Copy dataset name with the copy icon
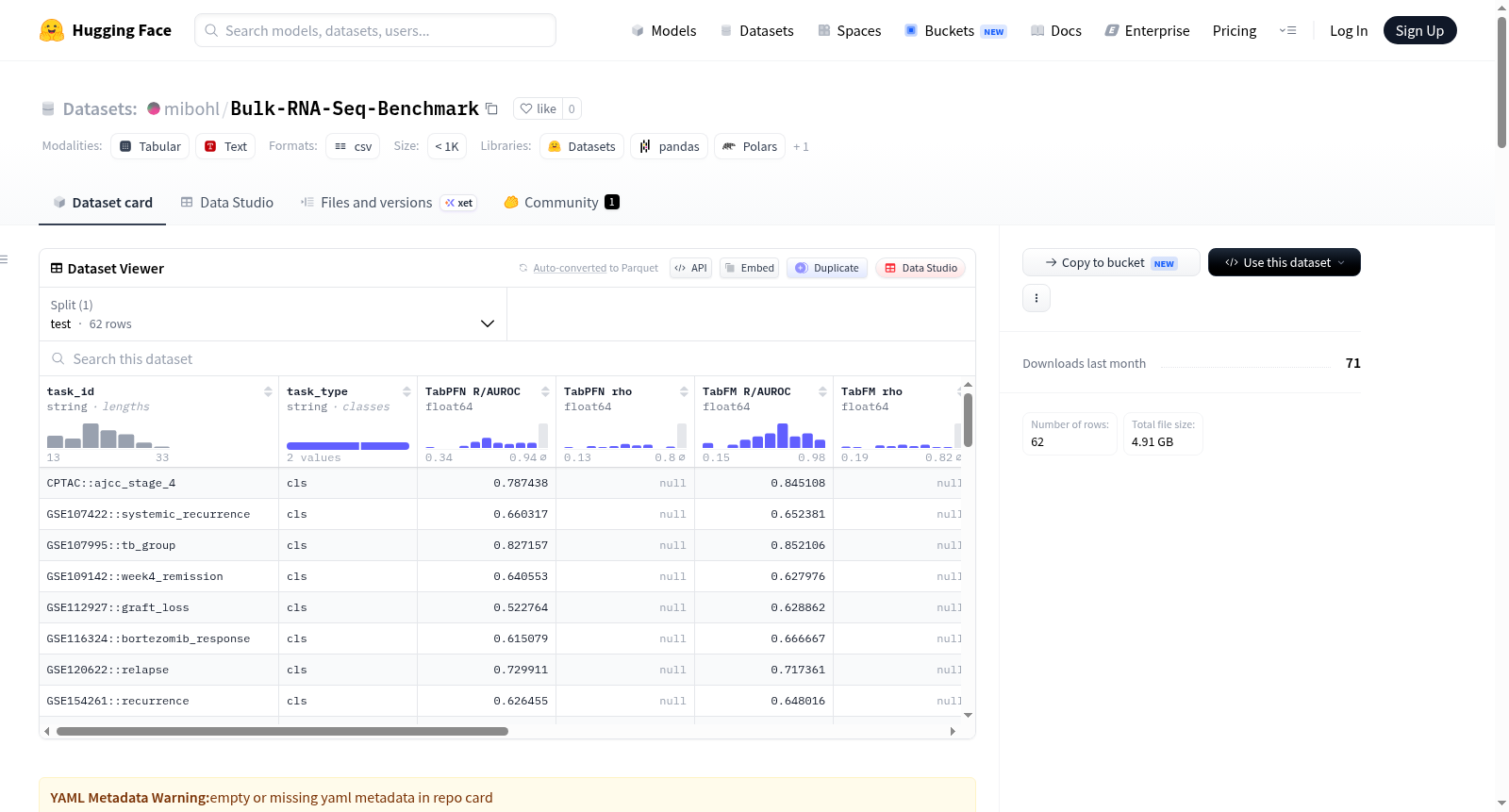1509x812 pixels. [491, 108]
